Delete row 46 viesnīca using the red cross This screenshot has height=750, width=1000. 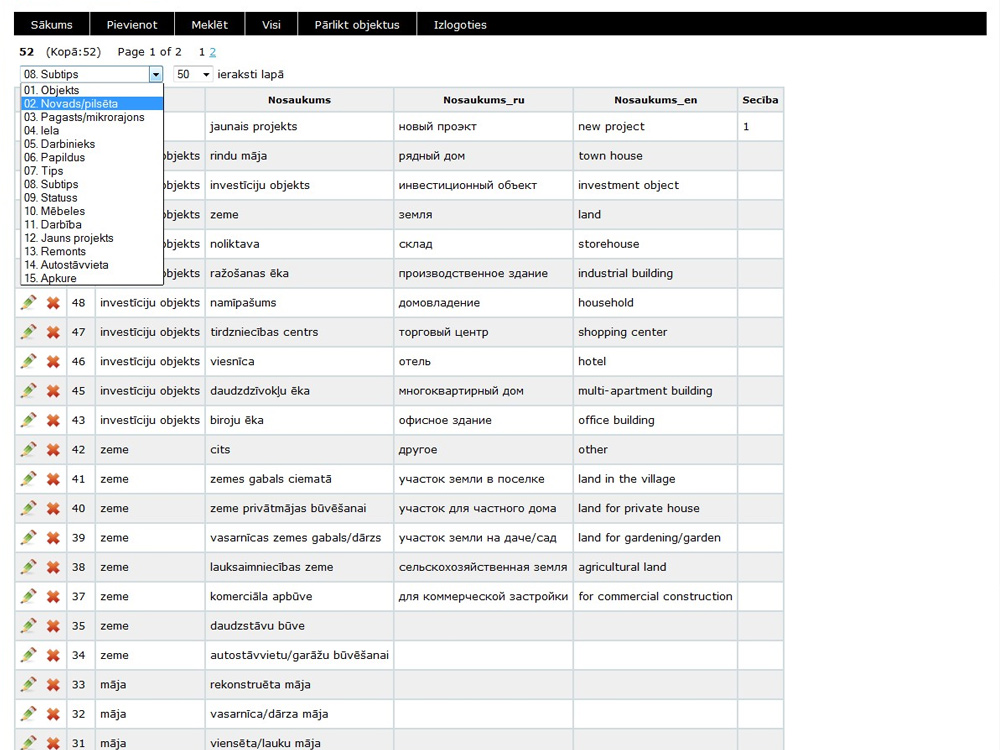point(53,362)
